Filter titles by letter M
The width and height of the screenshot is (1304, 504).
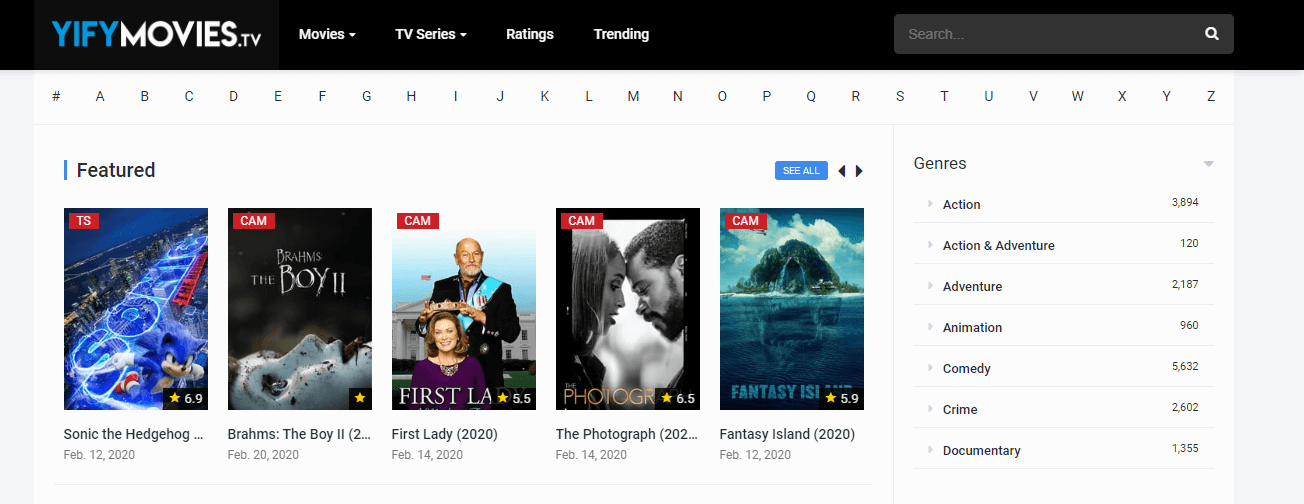tap(633, 97)
